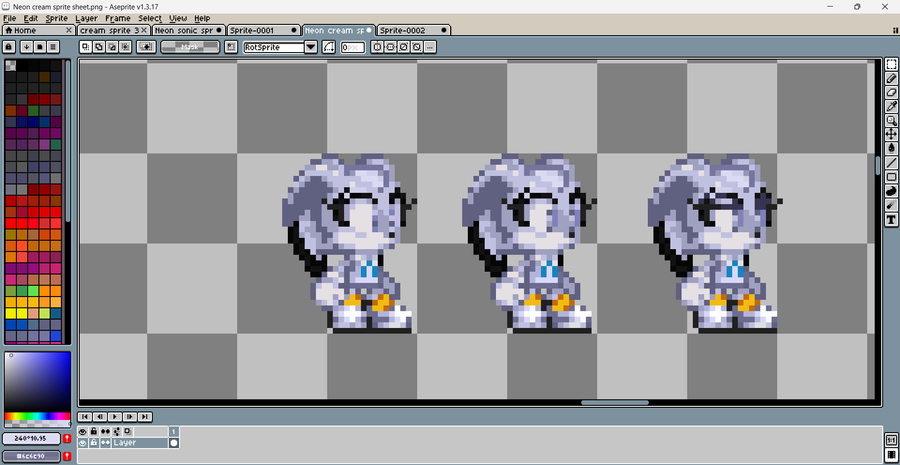Click the palette edit lock icon
This screenshot has width=900, height=465.
(9, 47)
